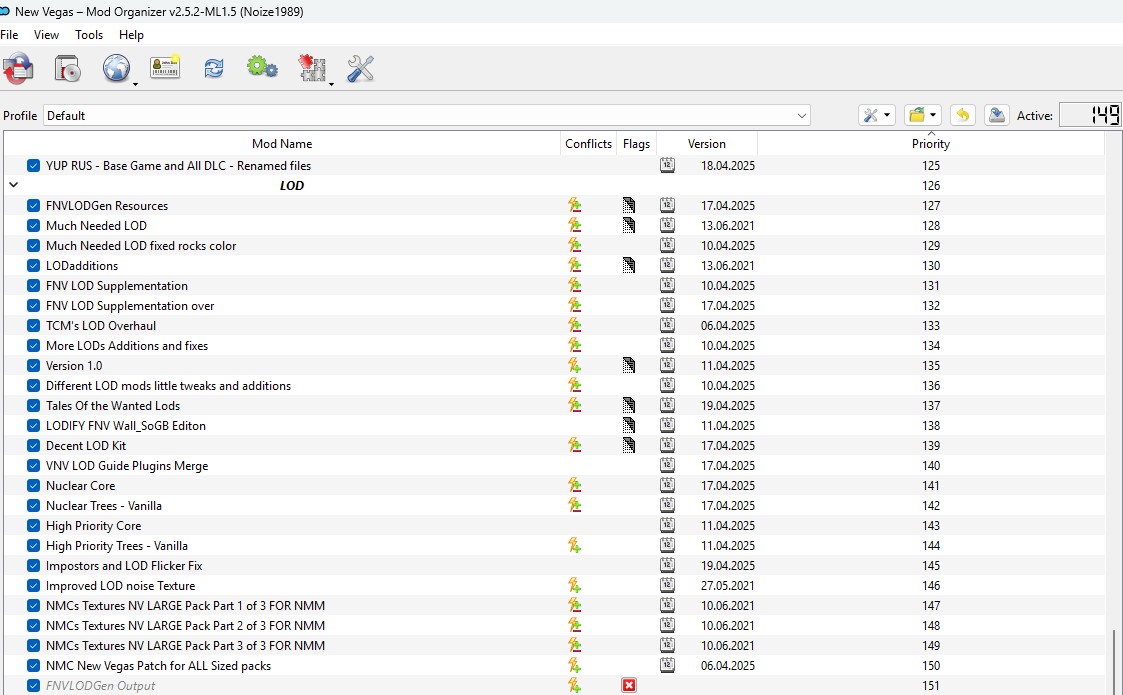Click the conflict icon on Improved LOD noise Texture

[x=574, y=586]
